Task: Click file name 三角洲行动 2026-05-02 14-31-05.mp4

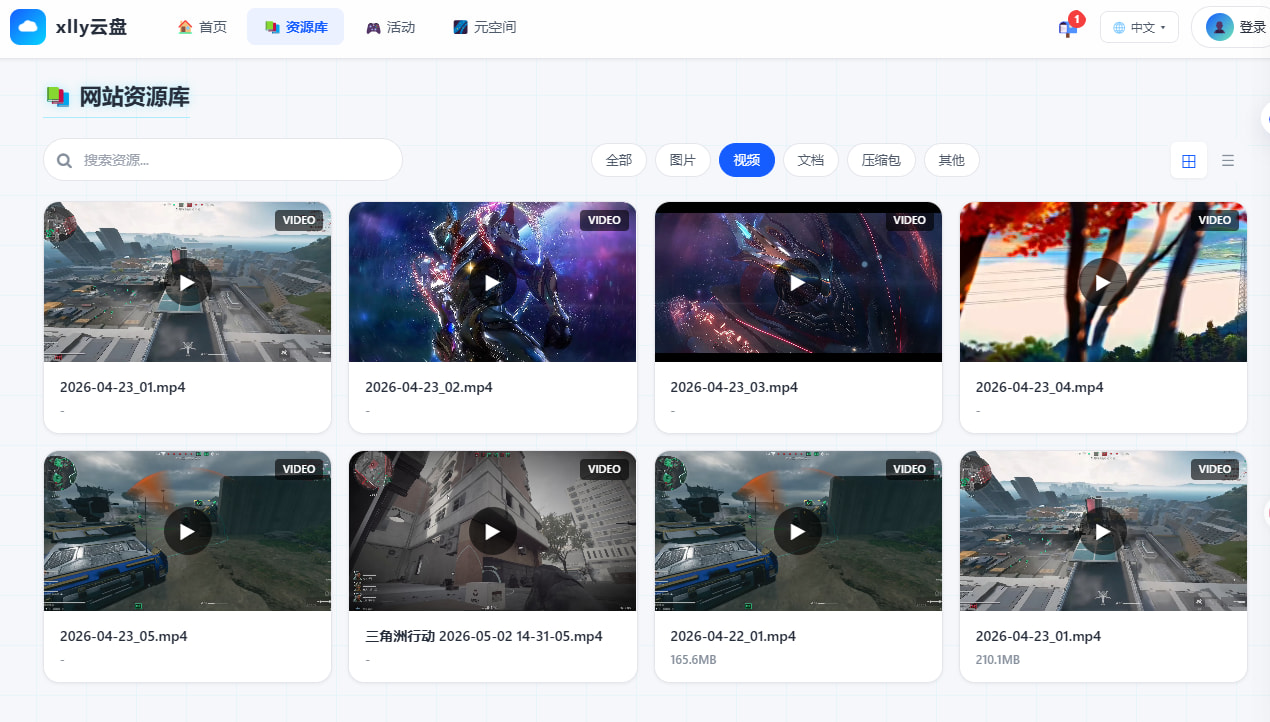Action: pyautogui.click(x=484, y=636)
